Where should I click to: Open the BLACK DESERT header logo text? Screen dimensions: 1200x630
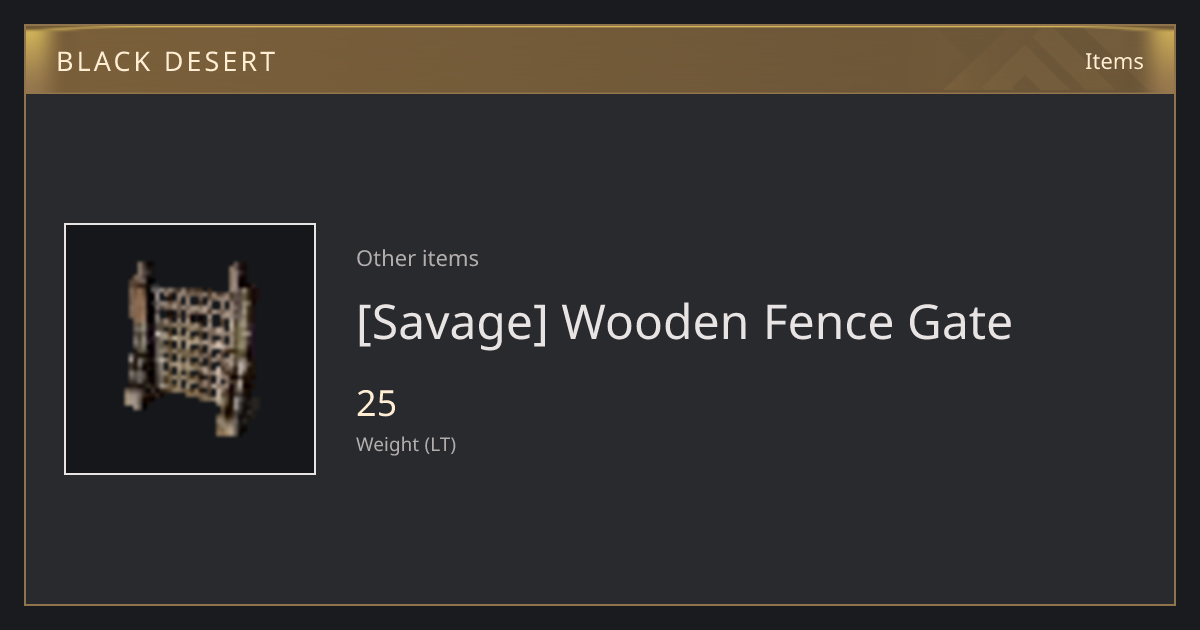[x=166, y=62]
